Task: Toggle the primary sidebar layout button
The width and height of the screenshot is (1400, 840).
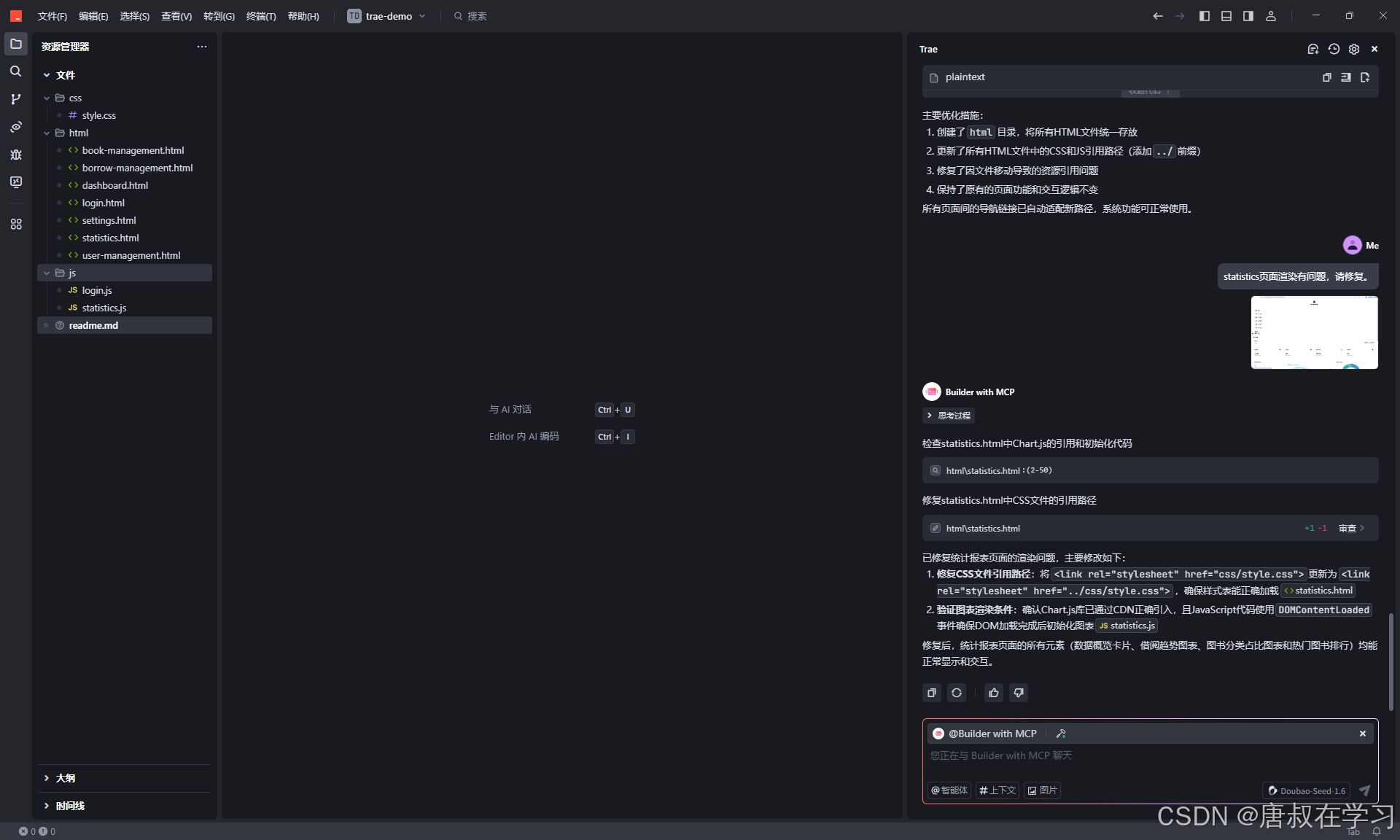Action: pos(1205,16)
